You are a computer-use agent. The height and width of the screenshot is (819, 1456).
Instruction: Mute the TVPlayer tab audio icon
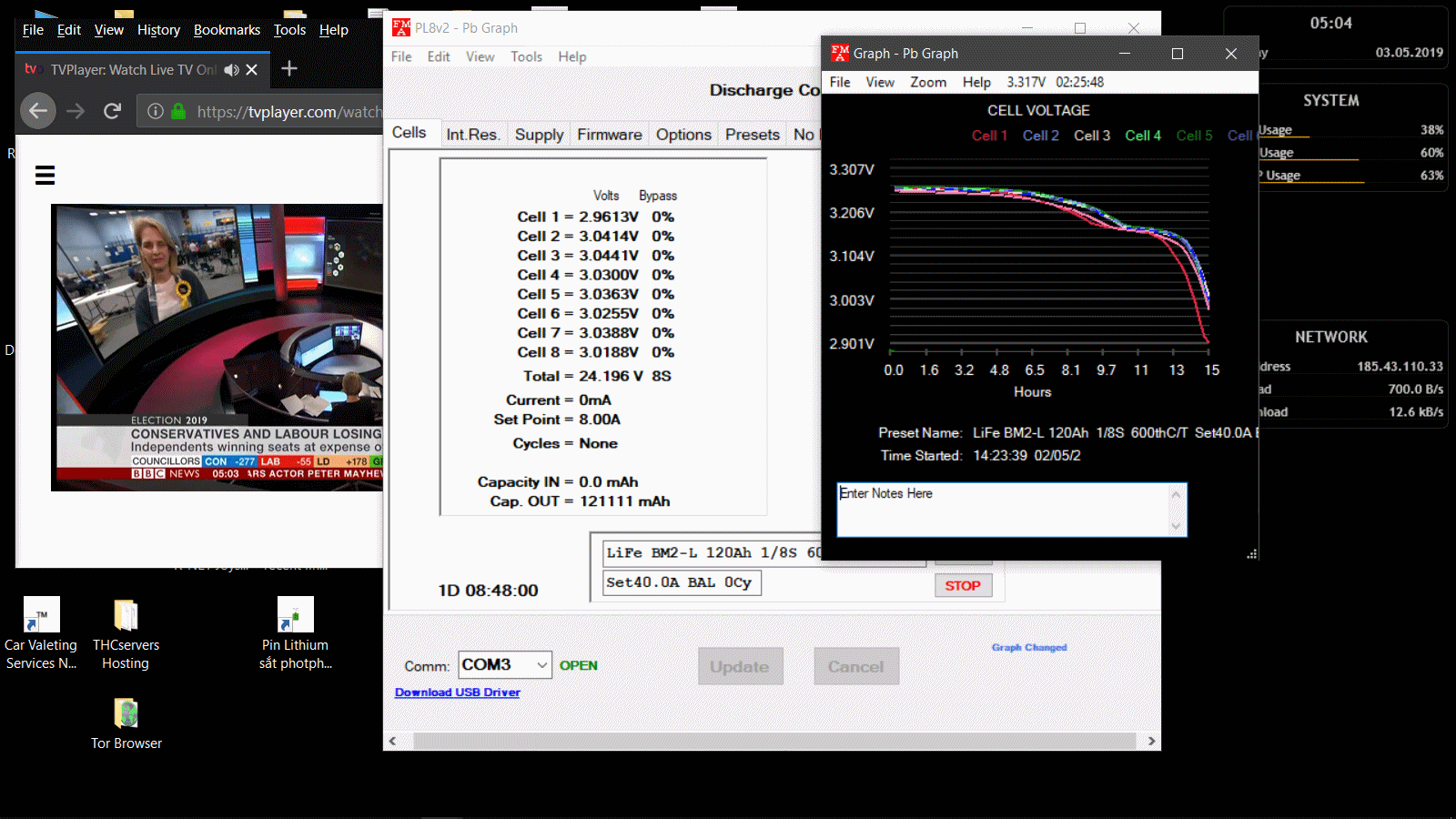point(232,70)
